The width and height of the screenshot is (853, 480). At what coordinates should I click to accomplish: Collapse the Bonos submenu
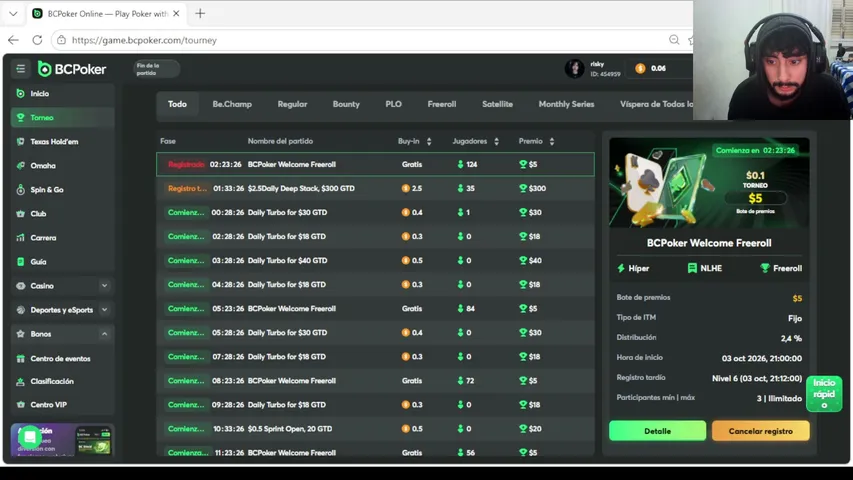[x=104, y=334]
